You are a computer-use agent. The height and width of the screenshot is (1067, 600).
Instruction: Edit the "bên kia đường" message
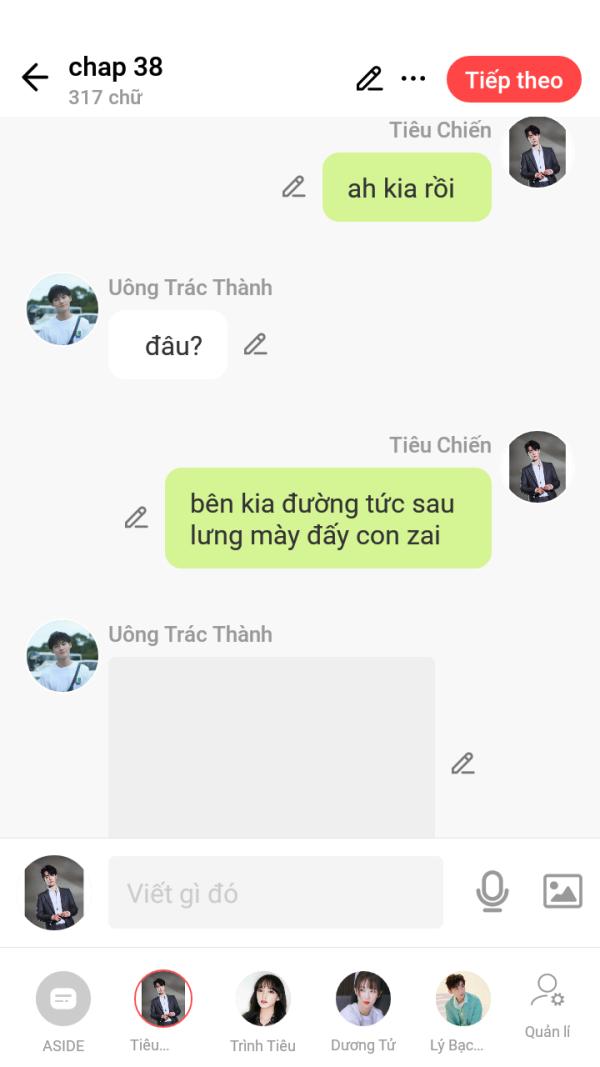[x=137, y=518]
